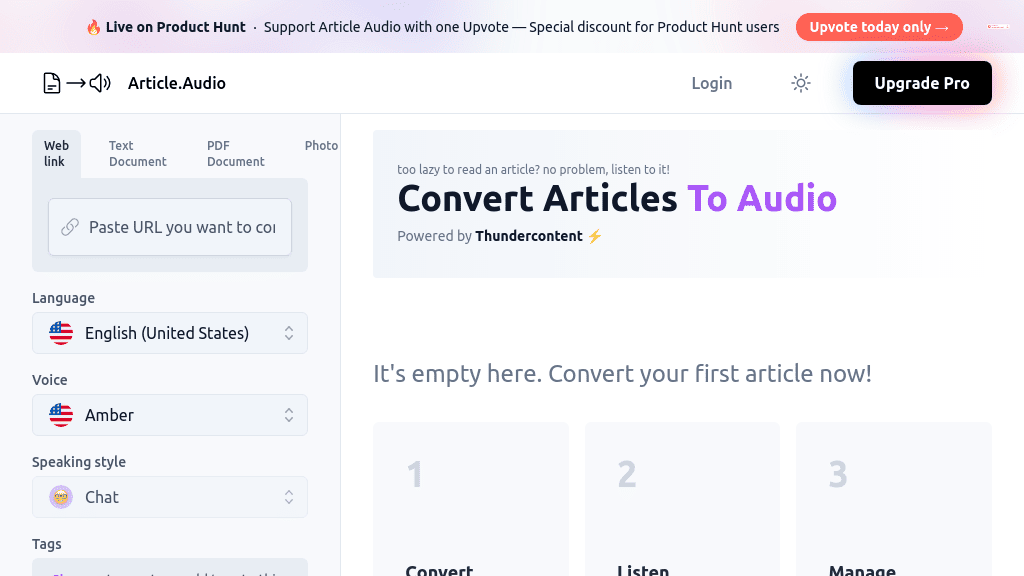Open the Language selection dropdown
Screen dimensions: 1024x576
click(x=169, y=333)
